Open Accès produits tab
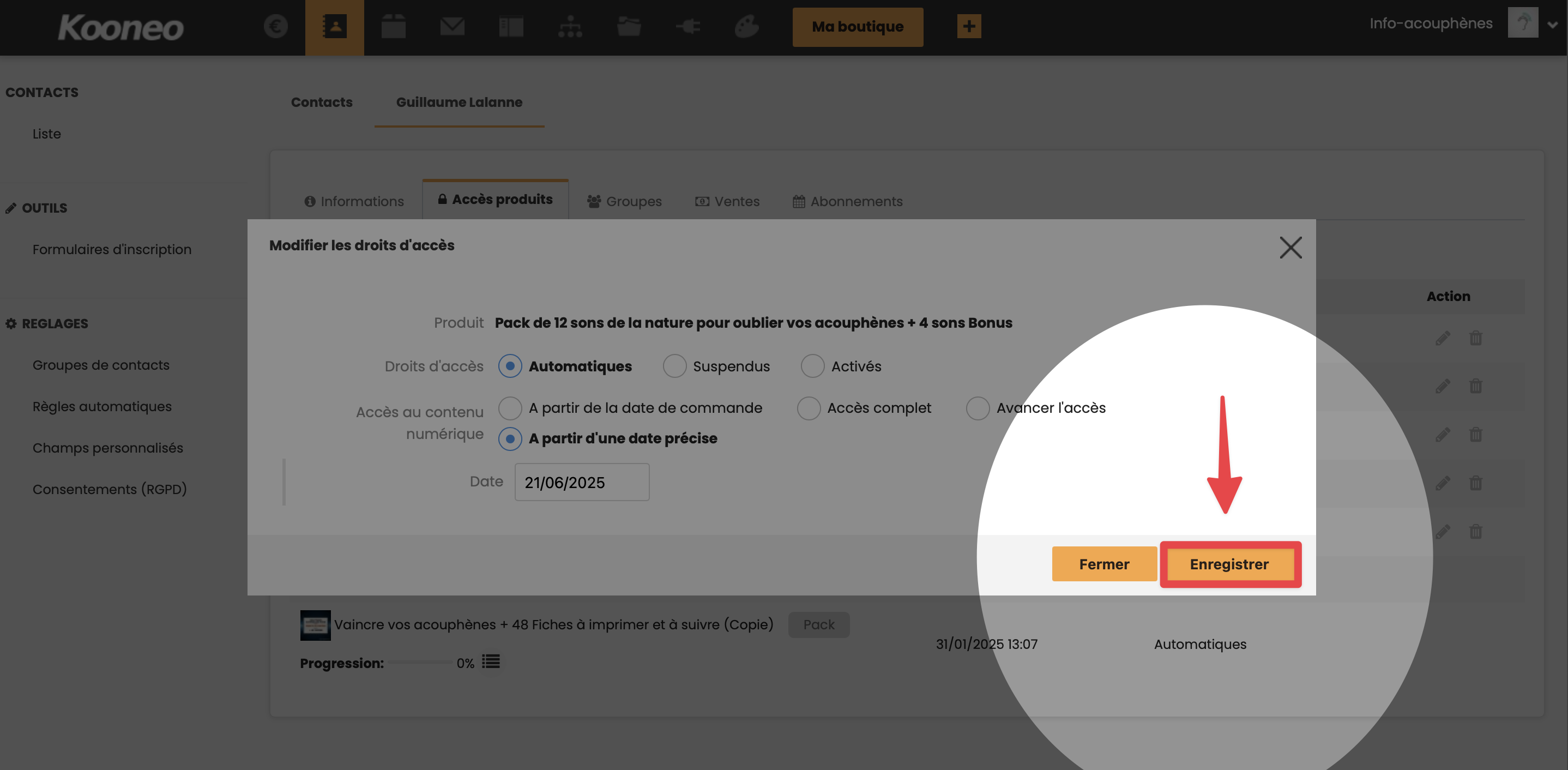The image size is (1568, 770). [x=496, y=200]
